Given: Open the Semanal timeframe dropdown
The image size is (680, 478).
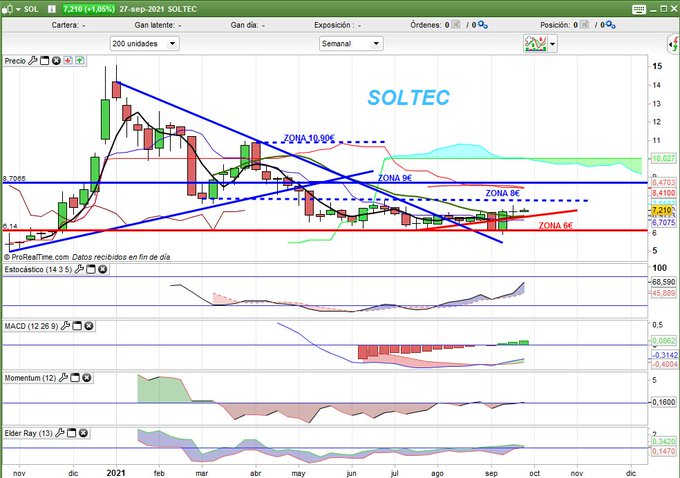Looking at the screenshot, I should click(351, 43).
